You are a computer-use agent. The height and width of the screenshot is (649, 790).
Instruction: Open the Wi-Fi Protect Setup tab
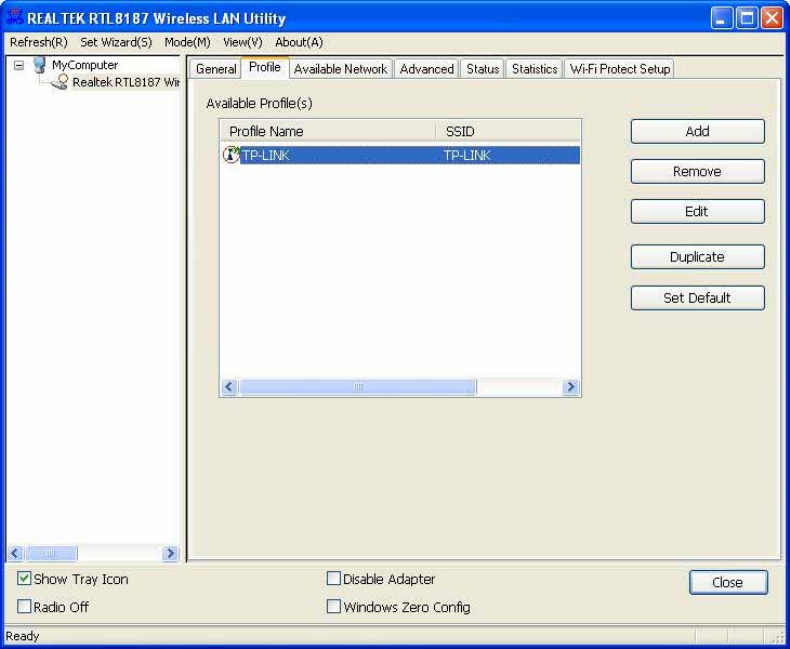620,69
